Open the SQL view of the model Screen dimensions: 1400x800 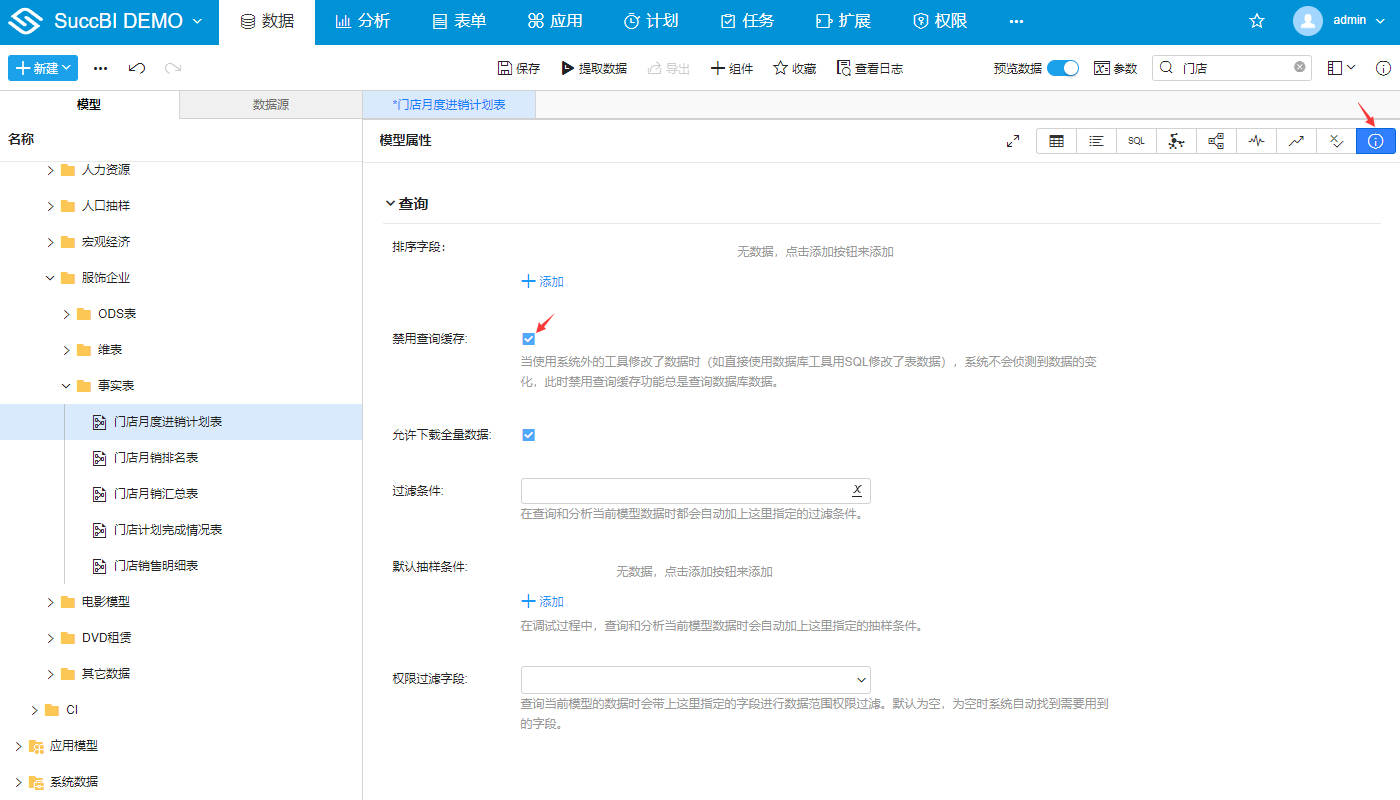(x=1136, y=141)
